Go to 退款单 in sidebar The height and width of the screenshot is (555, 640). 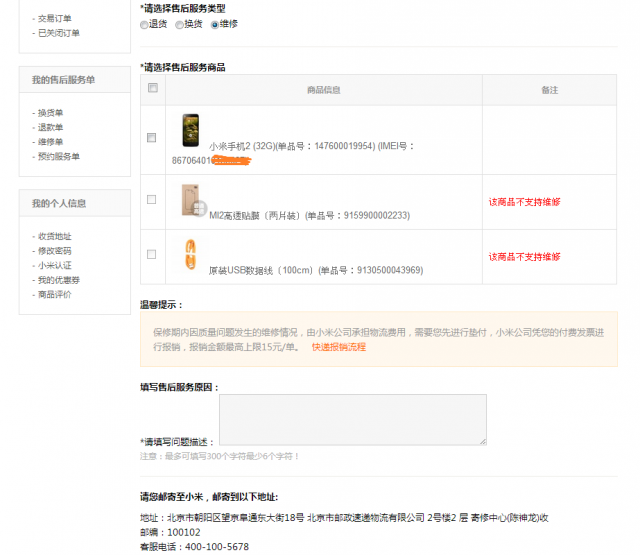[51, 127]
